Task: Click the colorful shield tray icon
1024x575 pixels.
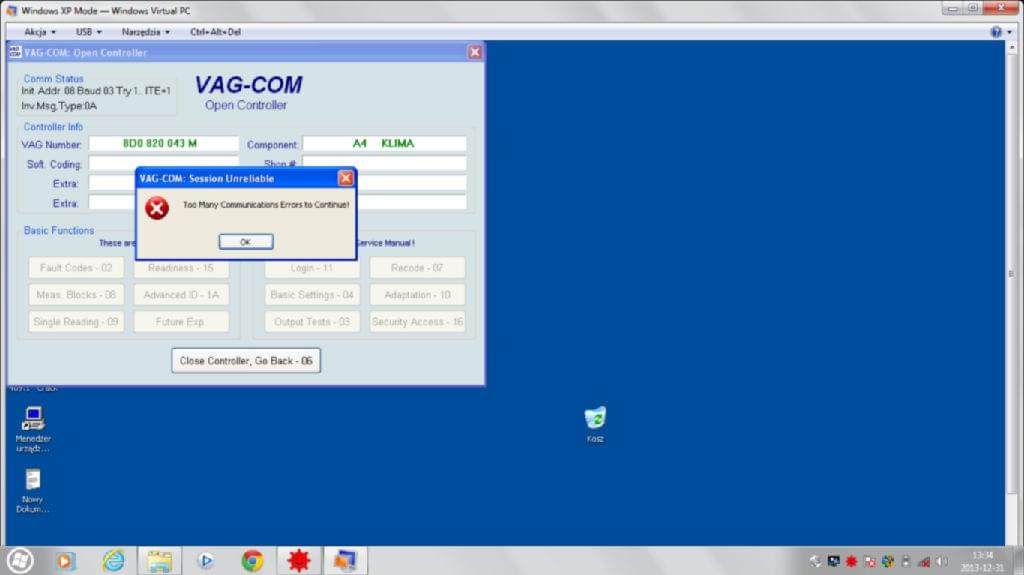Action: point(888,561)
